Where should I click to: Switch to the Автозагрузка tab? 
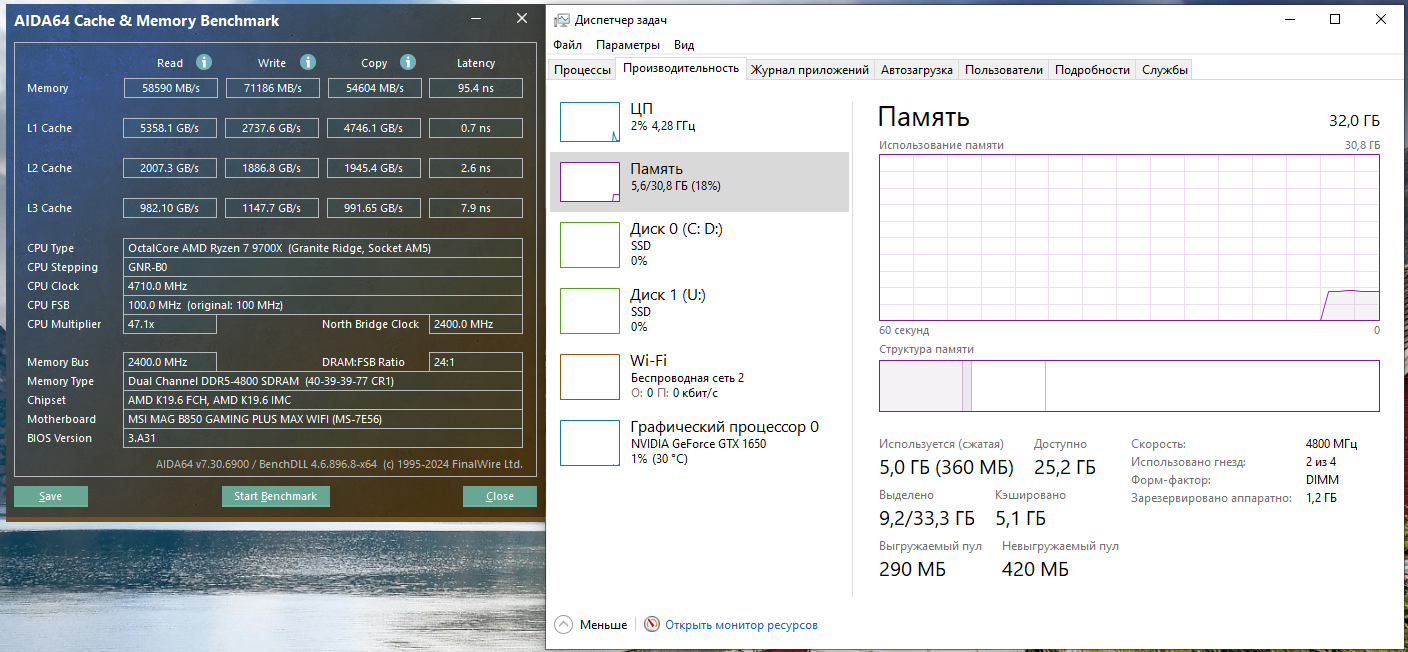coord(916,70)
